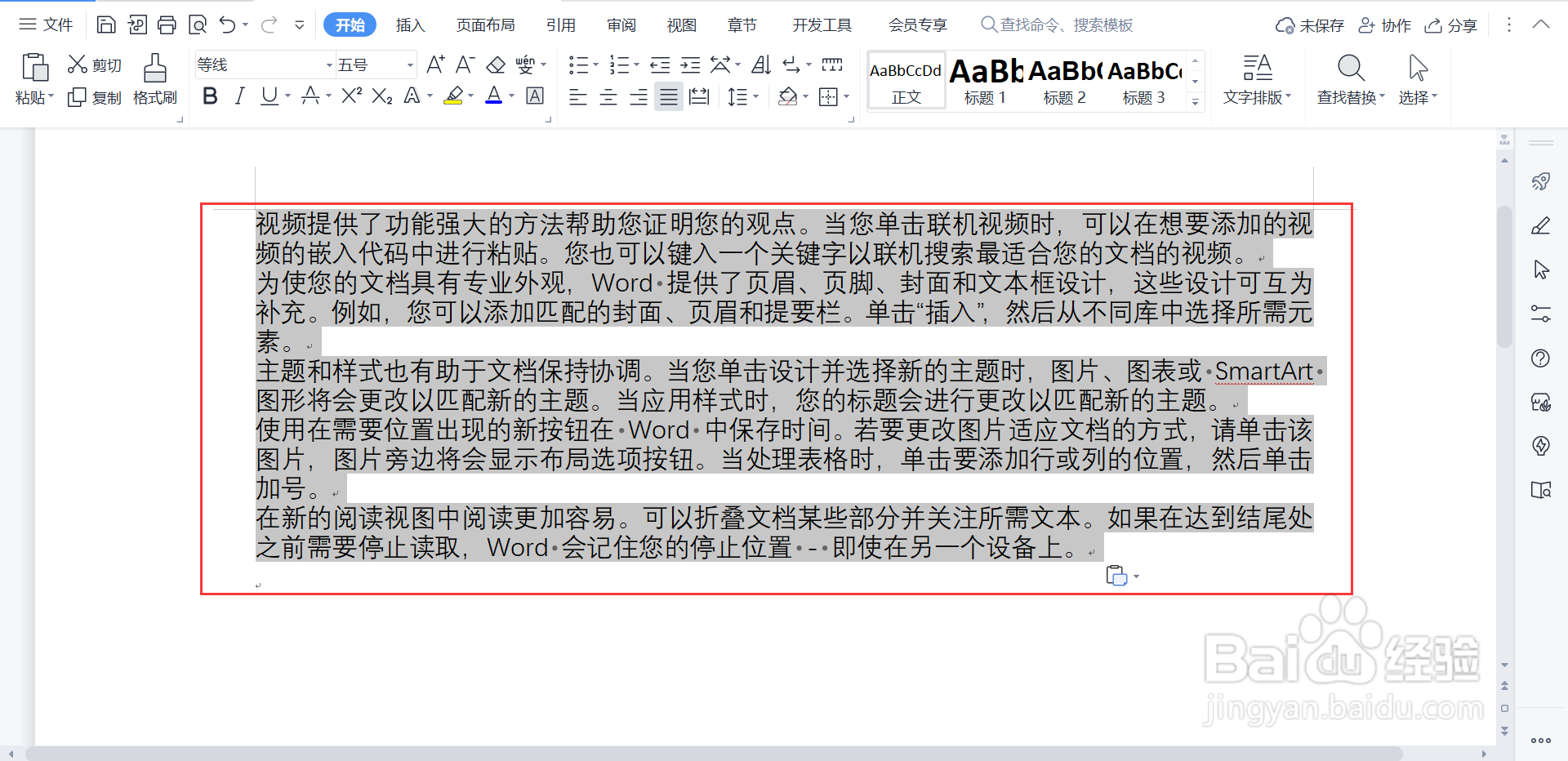Toggle Italic formatting
This screenshot has width=1568, height=761.
pyautogui.click(x=239, y=96)
